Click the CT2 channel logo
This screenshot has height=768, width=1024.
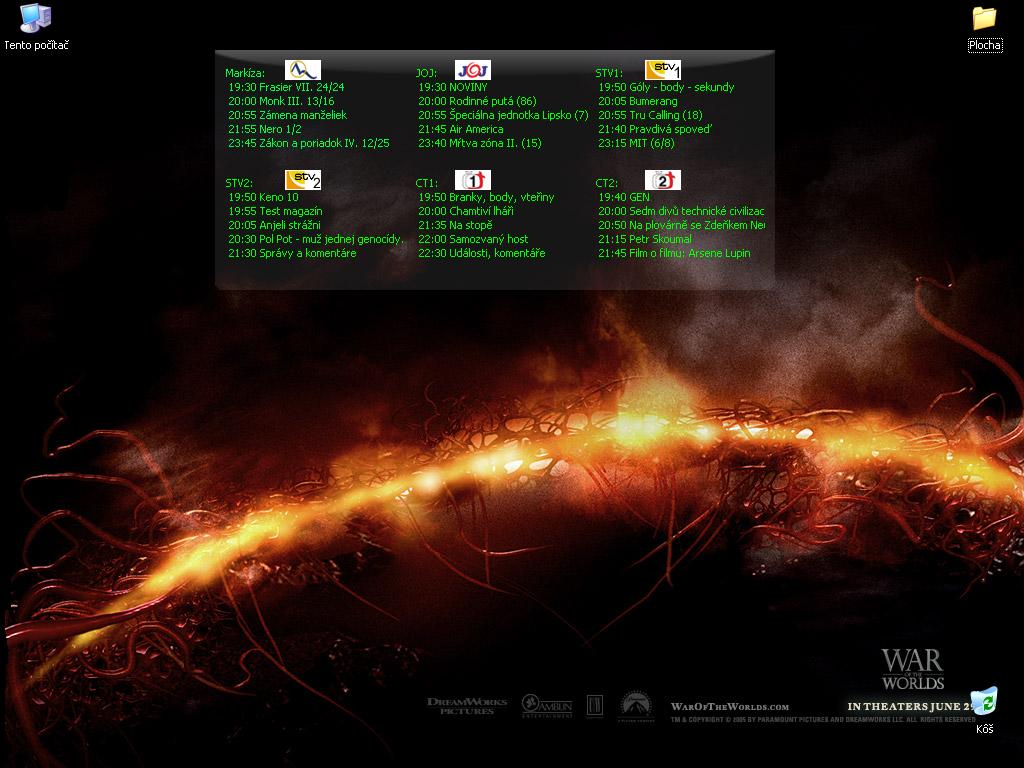(663, 180)
